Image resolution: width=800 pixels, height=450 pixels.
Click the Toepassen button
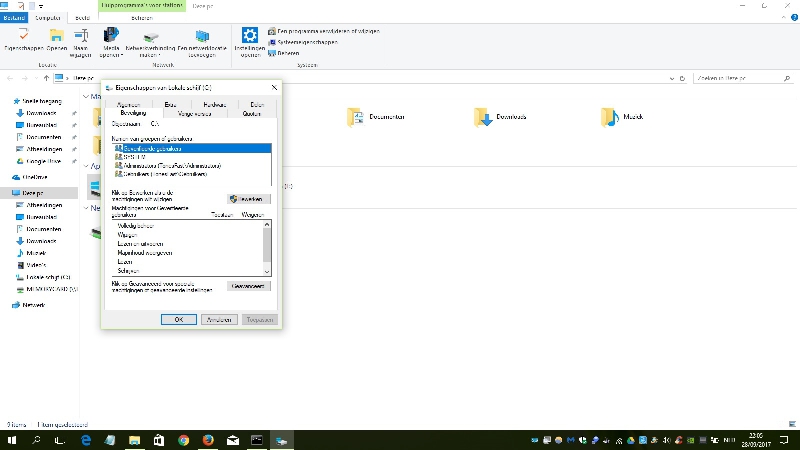point(260,319)
